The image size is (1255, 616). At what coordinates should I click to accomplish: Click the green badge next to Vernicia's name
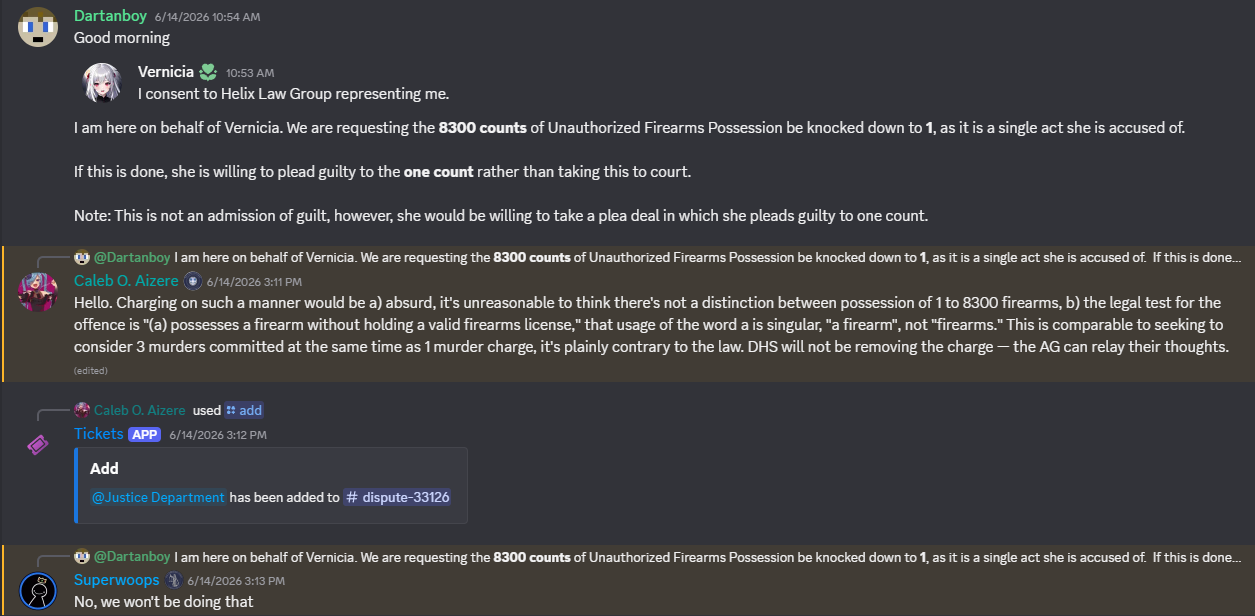point(208,71)
